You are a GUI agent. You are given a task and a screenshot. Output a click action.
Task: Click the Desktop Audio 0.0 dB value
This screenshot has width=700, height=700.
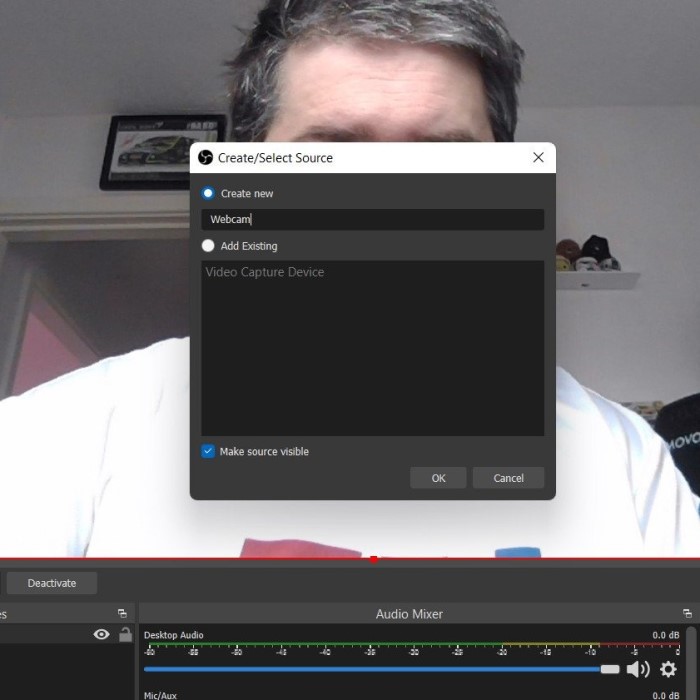pos(666,635)
